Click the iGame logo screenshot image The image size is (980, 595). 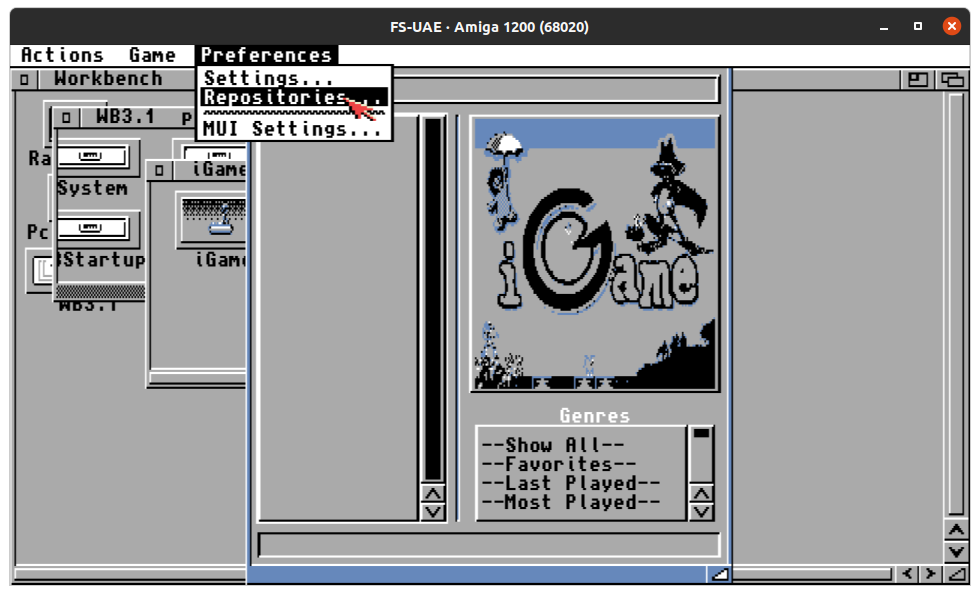tap(595, 254)
